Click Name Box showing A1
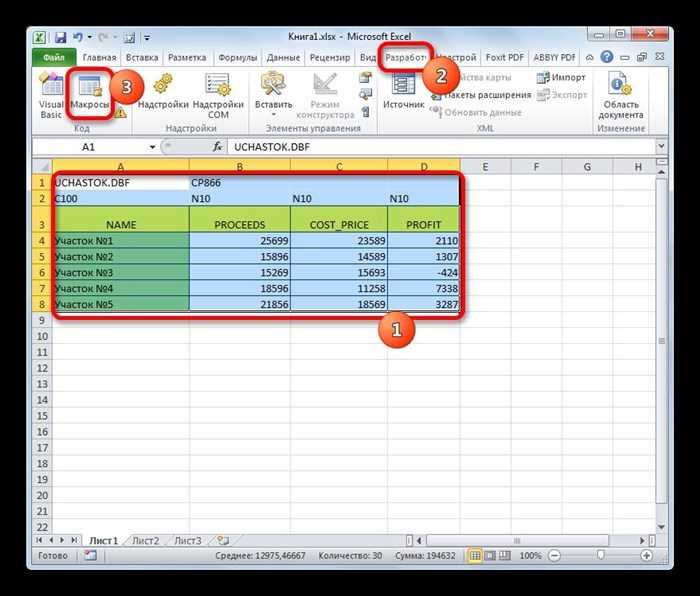This screenshot has height=596, width=700. 89,147
